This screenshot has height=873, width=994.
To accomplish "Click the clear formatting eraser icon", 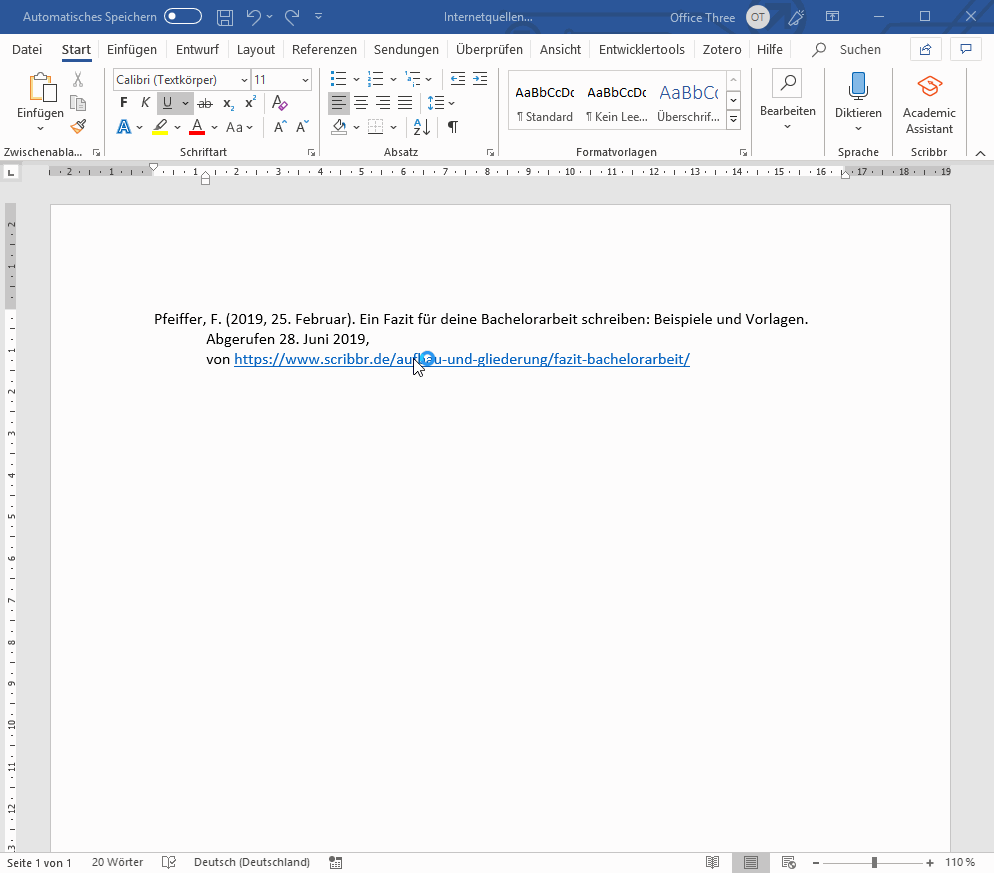I will click(x=280, y=103).
